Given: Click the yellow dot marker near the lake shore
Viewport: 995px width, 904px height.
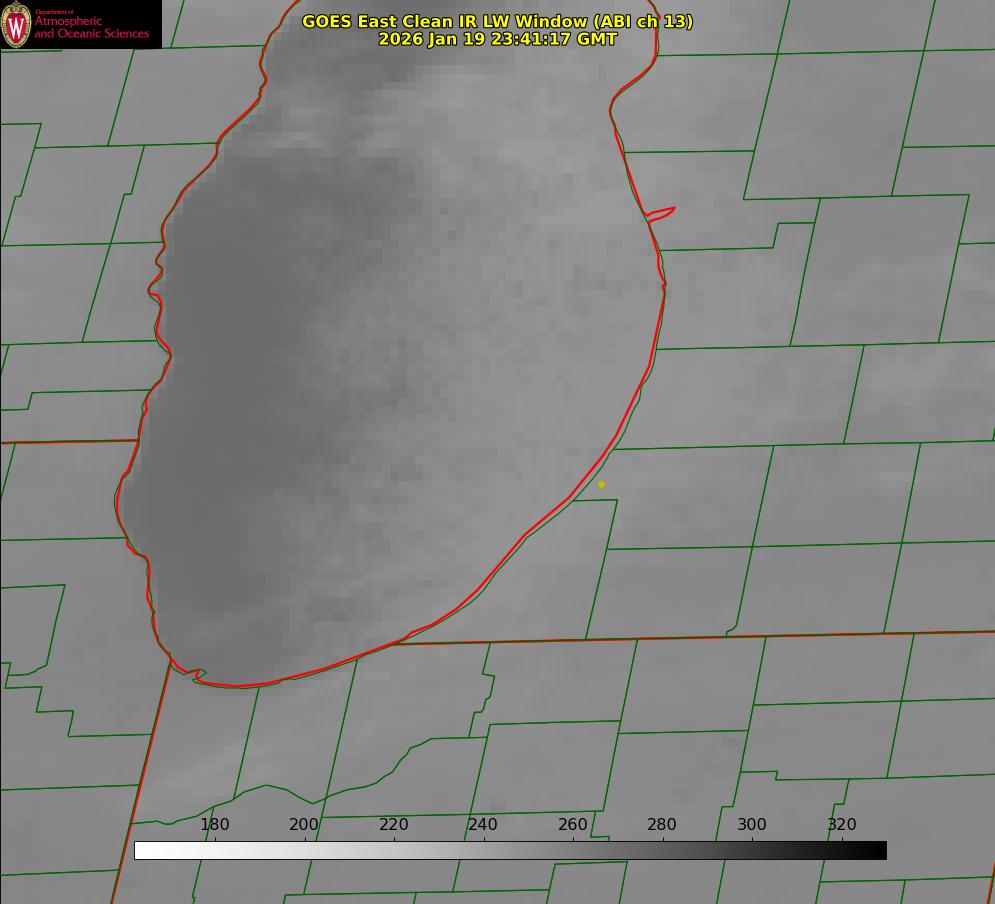Looking at the screenshot, I should [601, 484].
